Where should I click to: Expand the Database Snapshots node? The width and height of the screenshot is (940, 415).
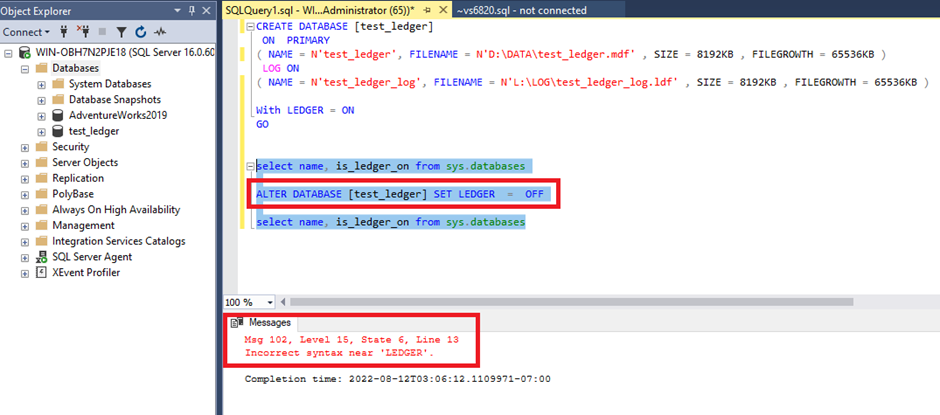(41, 100)
